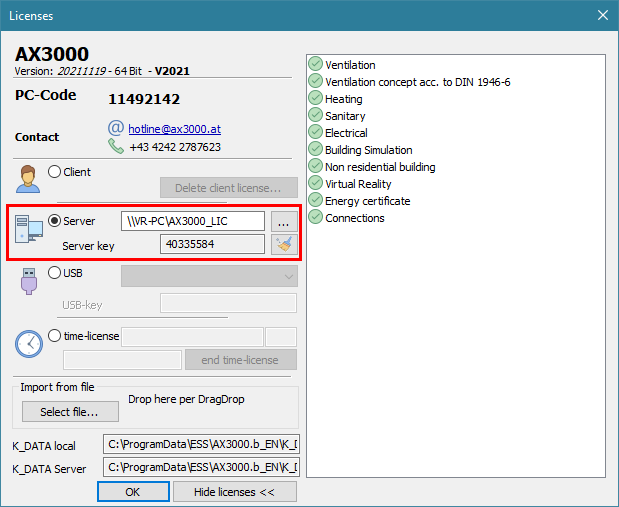Select the USB license radio button
619x507 pixels.
pos(54,273)
